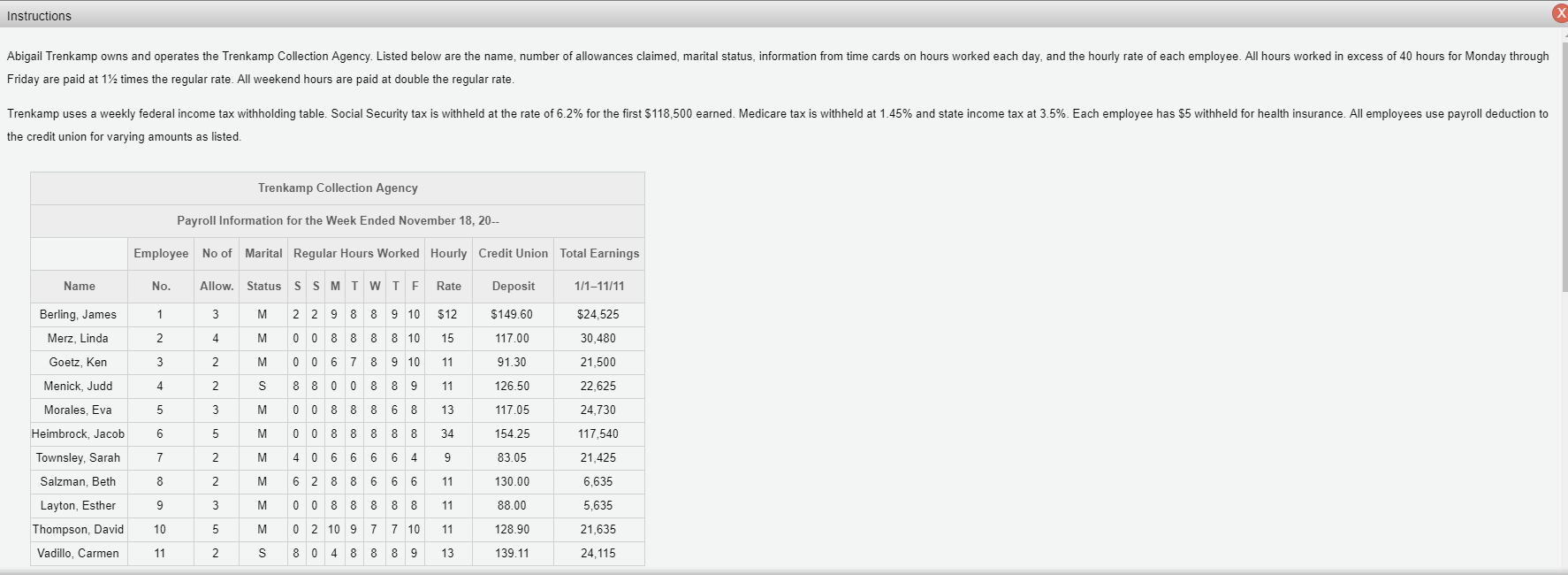The image size is (1568, 575).
Task: Close the Instructions window
Action: pos(1559,14)
